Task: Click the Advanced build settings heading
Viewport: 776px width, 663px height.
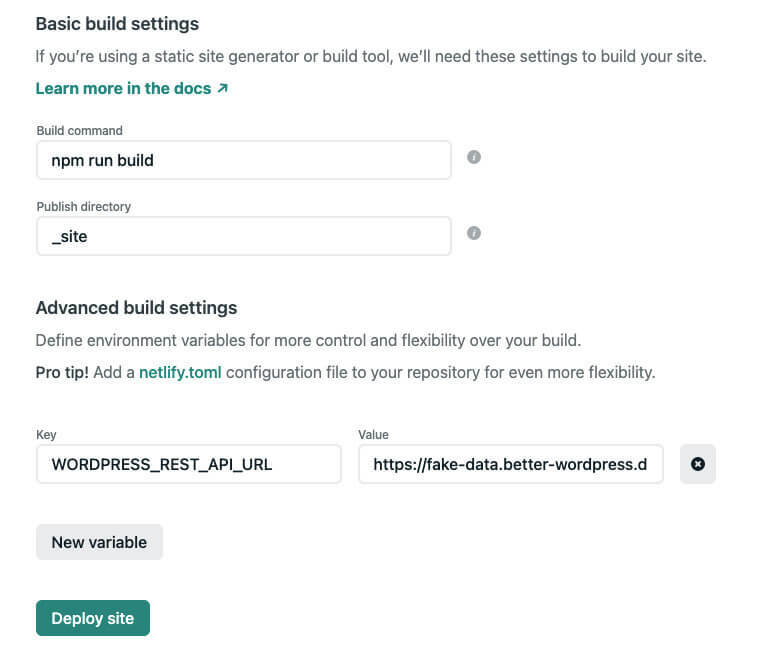Action: [136, 308]
